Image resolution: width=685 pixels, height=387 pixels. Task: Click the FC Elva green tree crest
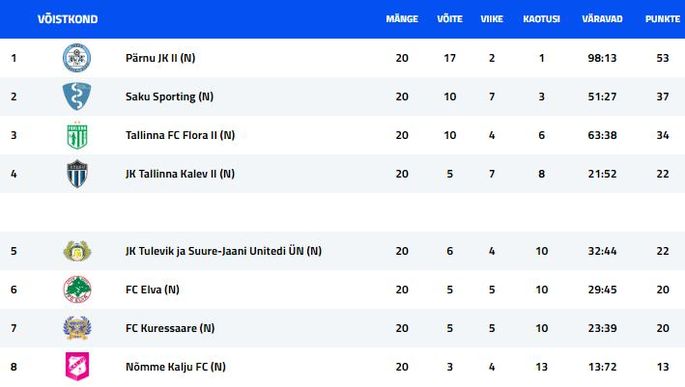click(x=77, y=289)
